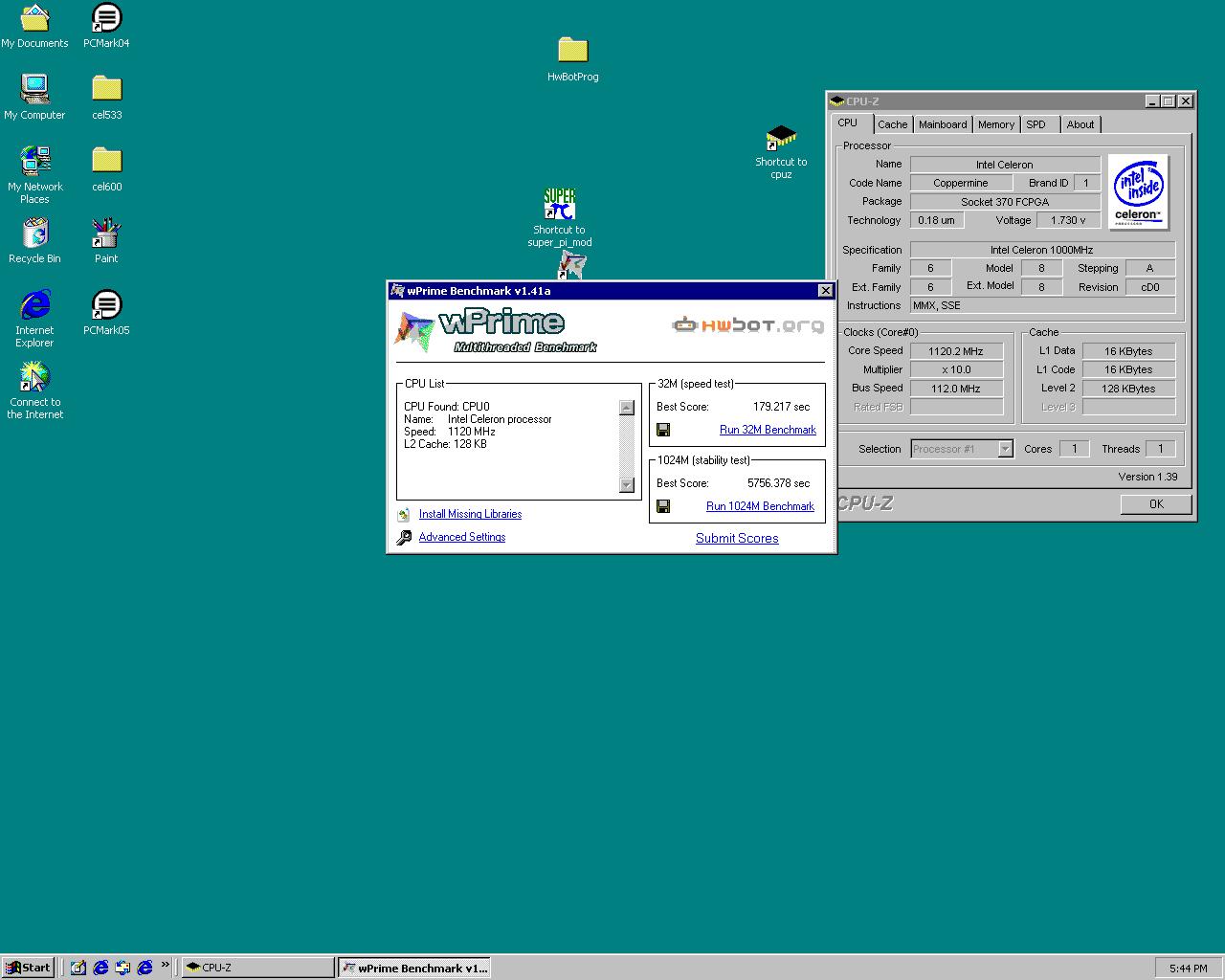1225x980 pixels.
Task: Click the Multiplier x 10.0 value
Action: (x=956, y=369)
